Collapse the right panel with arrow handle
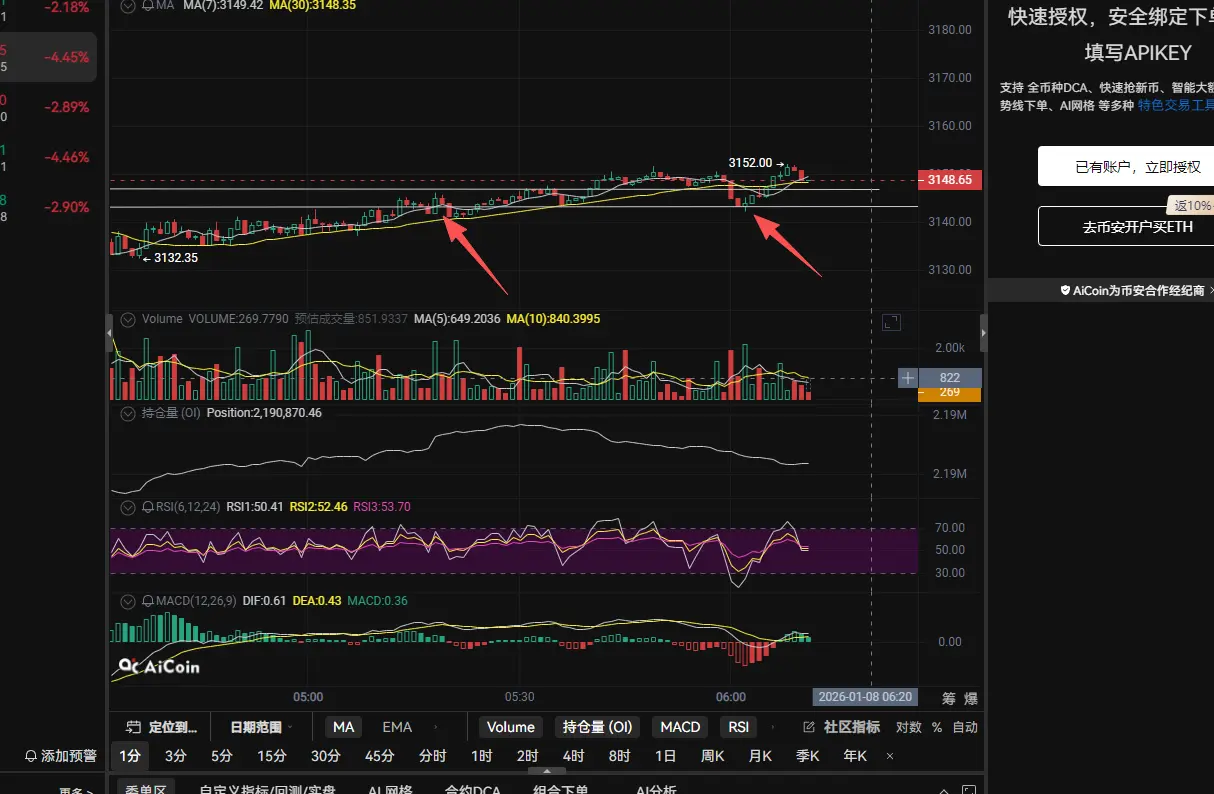The image size is (1214, 794). (x=983, y=333)
